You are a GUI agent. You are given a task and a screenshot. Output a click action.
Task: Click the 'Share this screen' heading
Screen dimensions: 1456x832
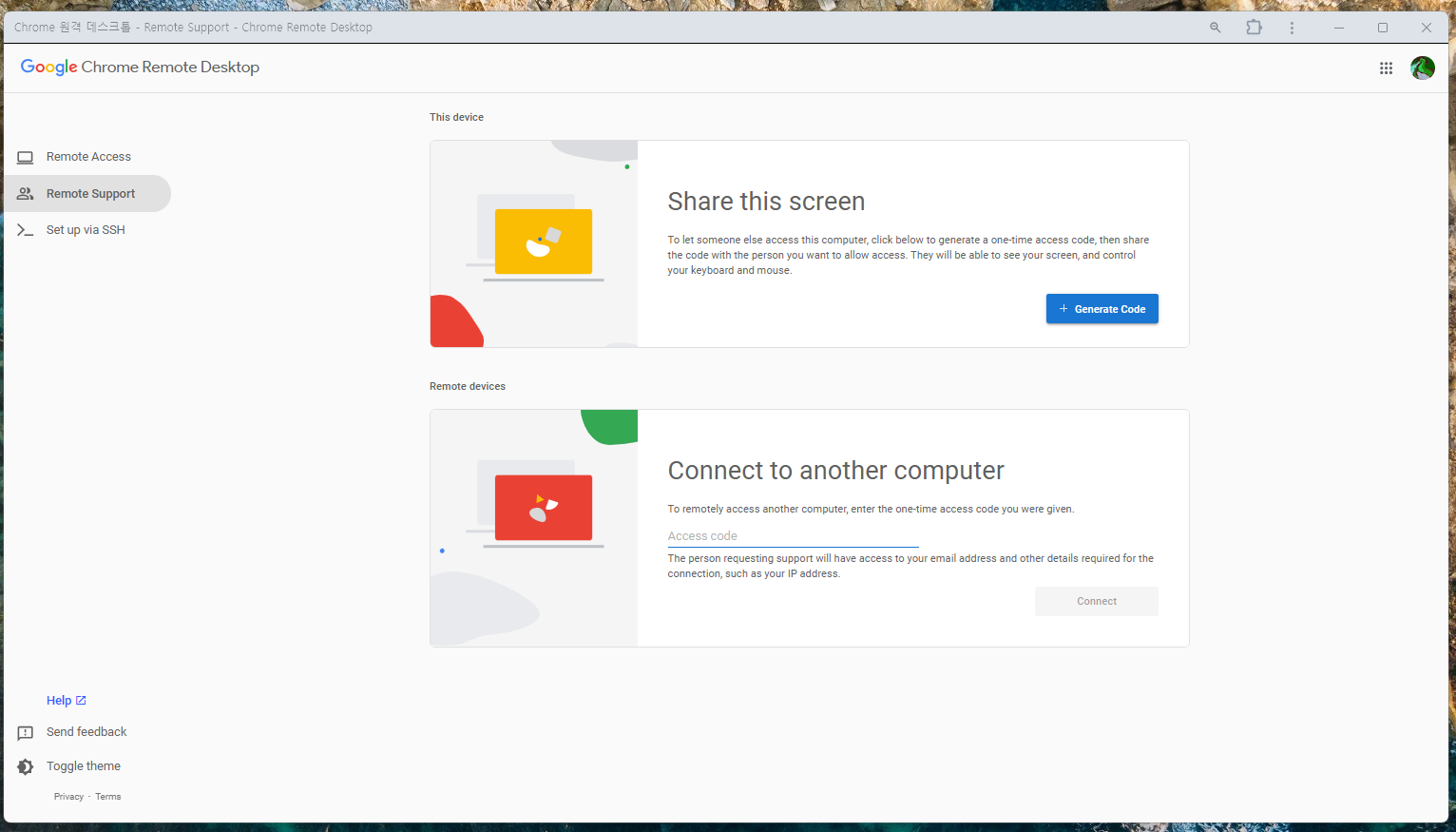pos(766,202)
